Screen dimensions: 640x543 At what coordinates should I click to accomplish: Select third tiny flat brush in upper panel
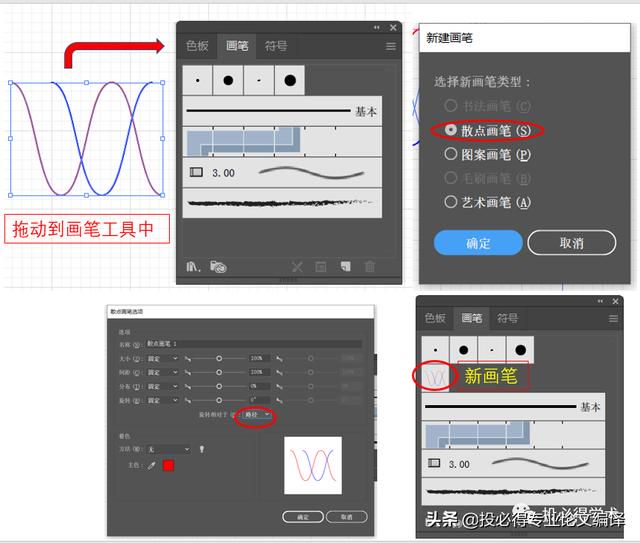pyautogui.click(x=259, y=80)
